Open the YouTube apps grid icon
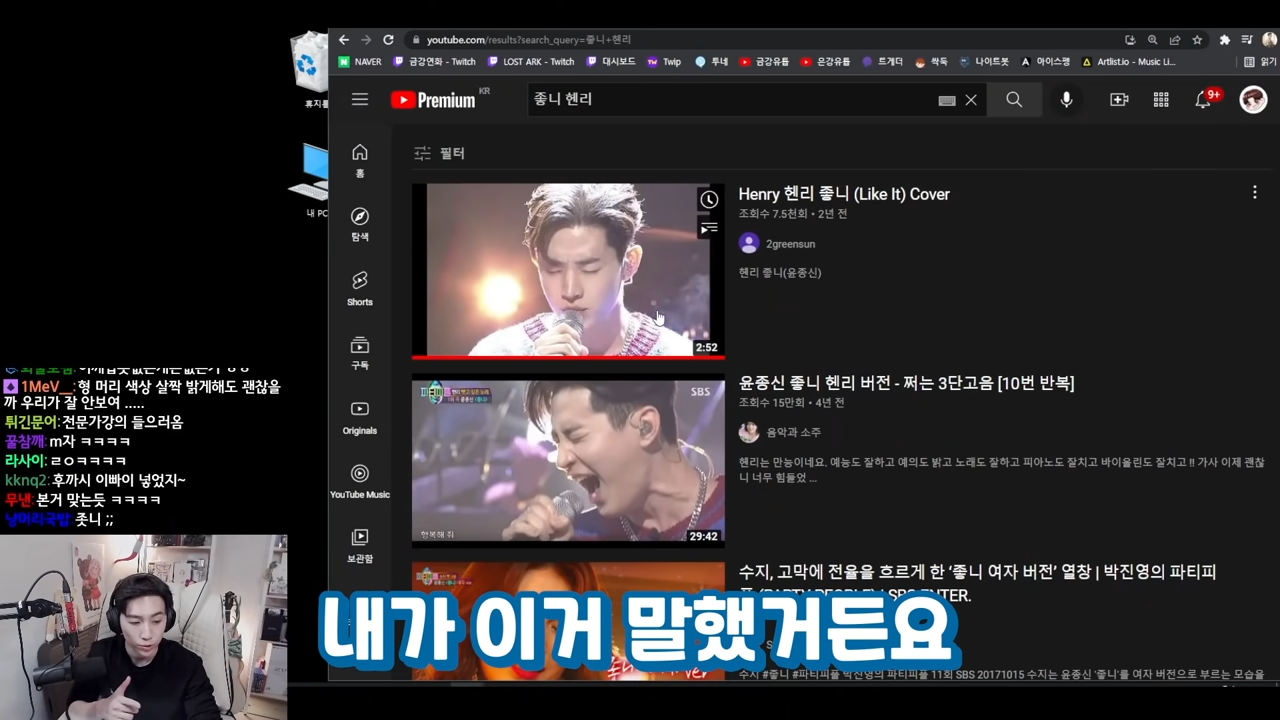Screen dimensions: 1280x720 coord(1161,100)
